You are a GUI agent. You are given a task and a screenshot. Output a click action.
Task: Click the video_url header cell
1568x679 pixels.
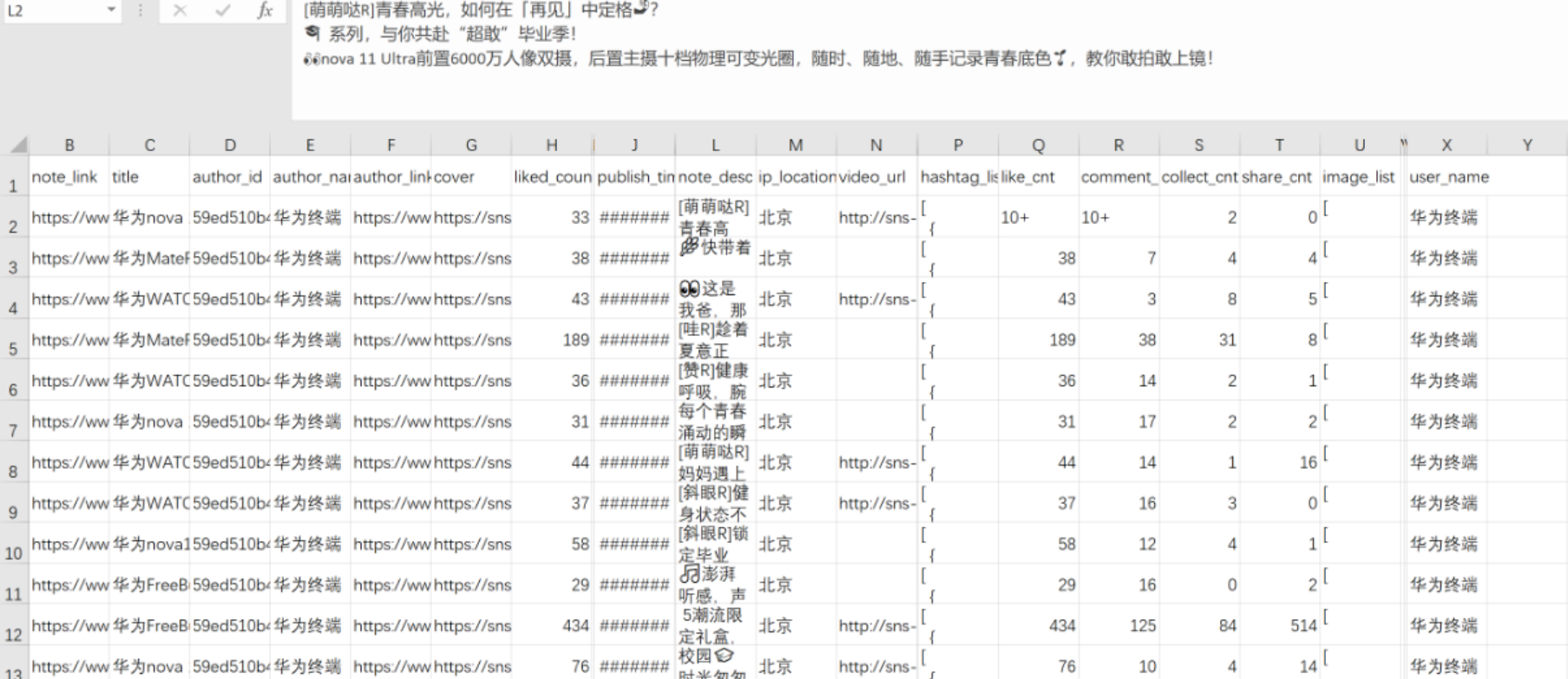point(876,176)
